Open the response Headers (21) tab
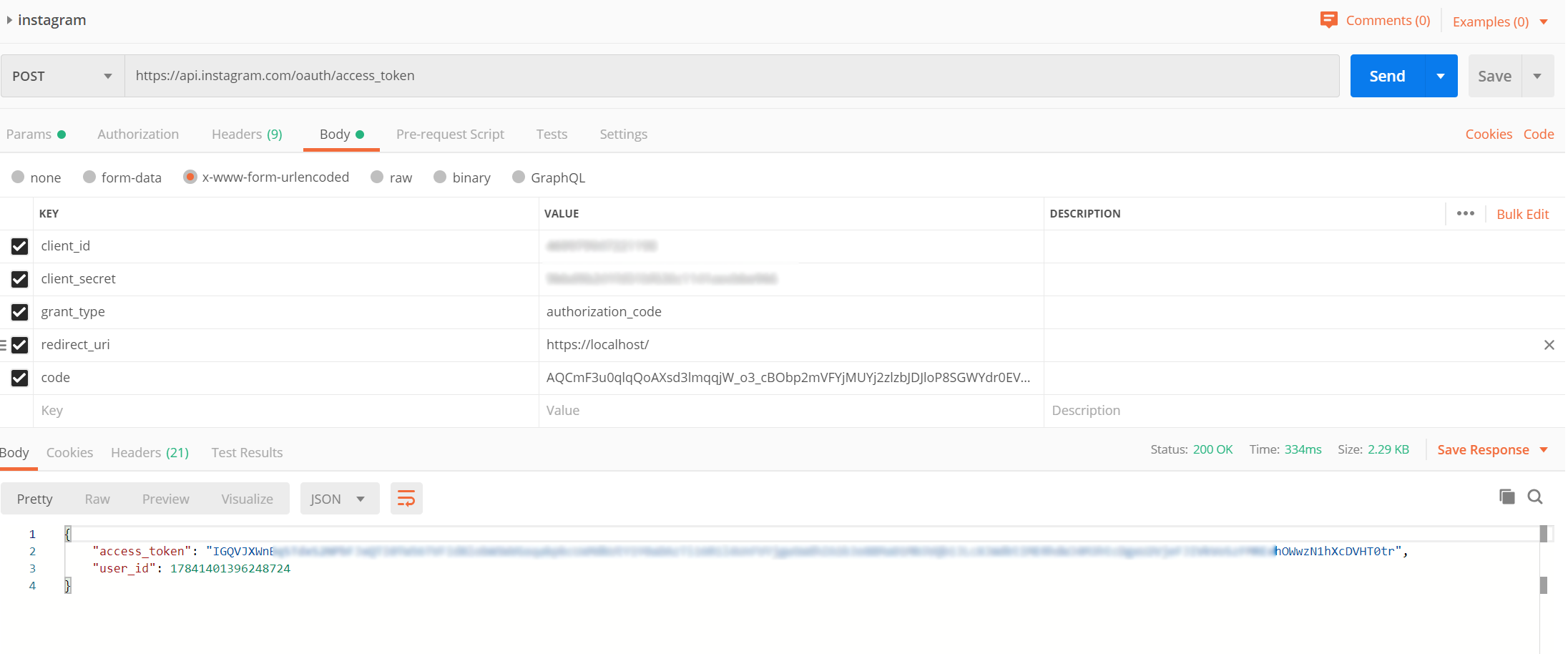The height and width of the screenshot is (654, 1568). 150,453
